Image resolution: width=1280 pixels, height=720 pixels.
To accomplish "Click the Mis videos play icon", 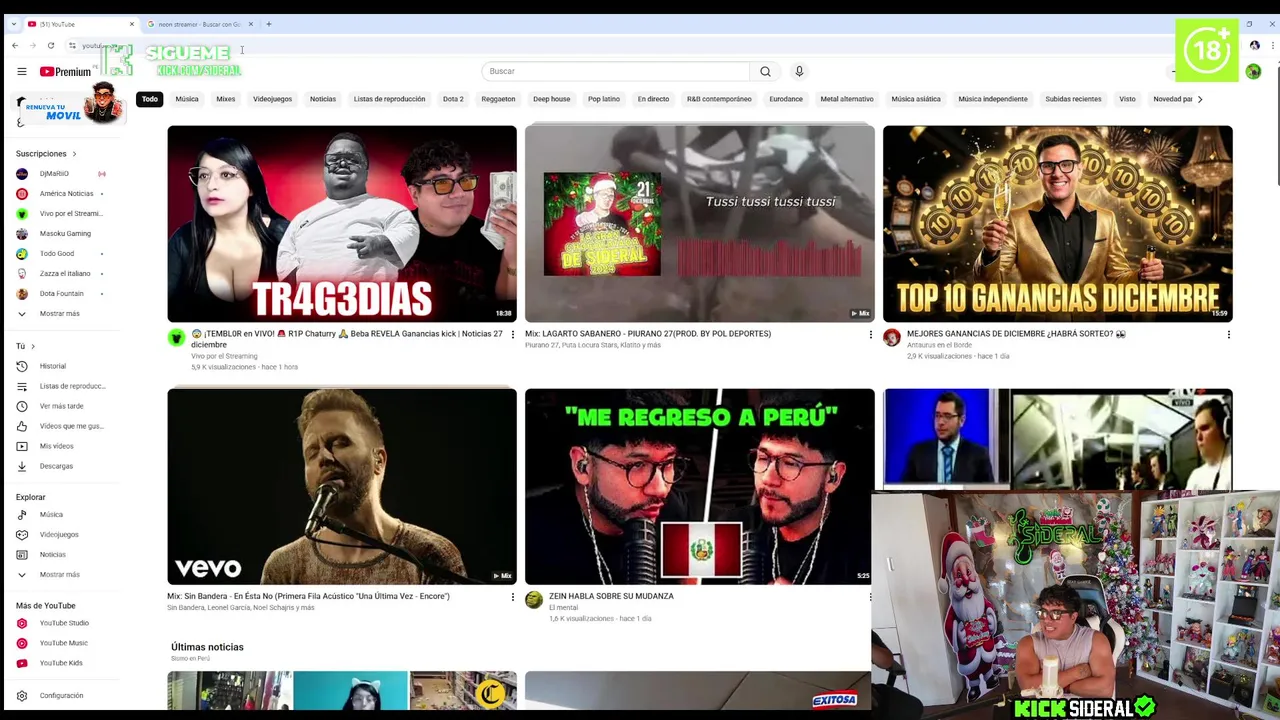I will 22,446.
